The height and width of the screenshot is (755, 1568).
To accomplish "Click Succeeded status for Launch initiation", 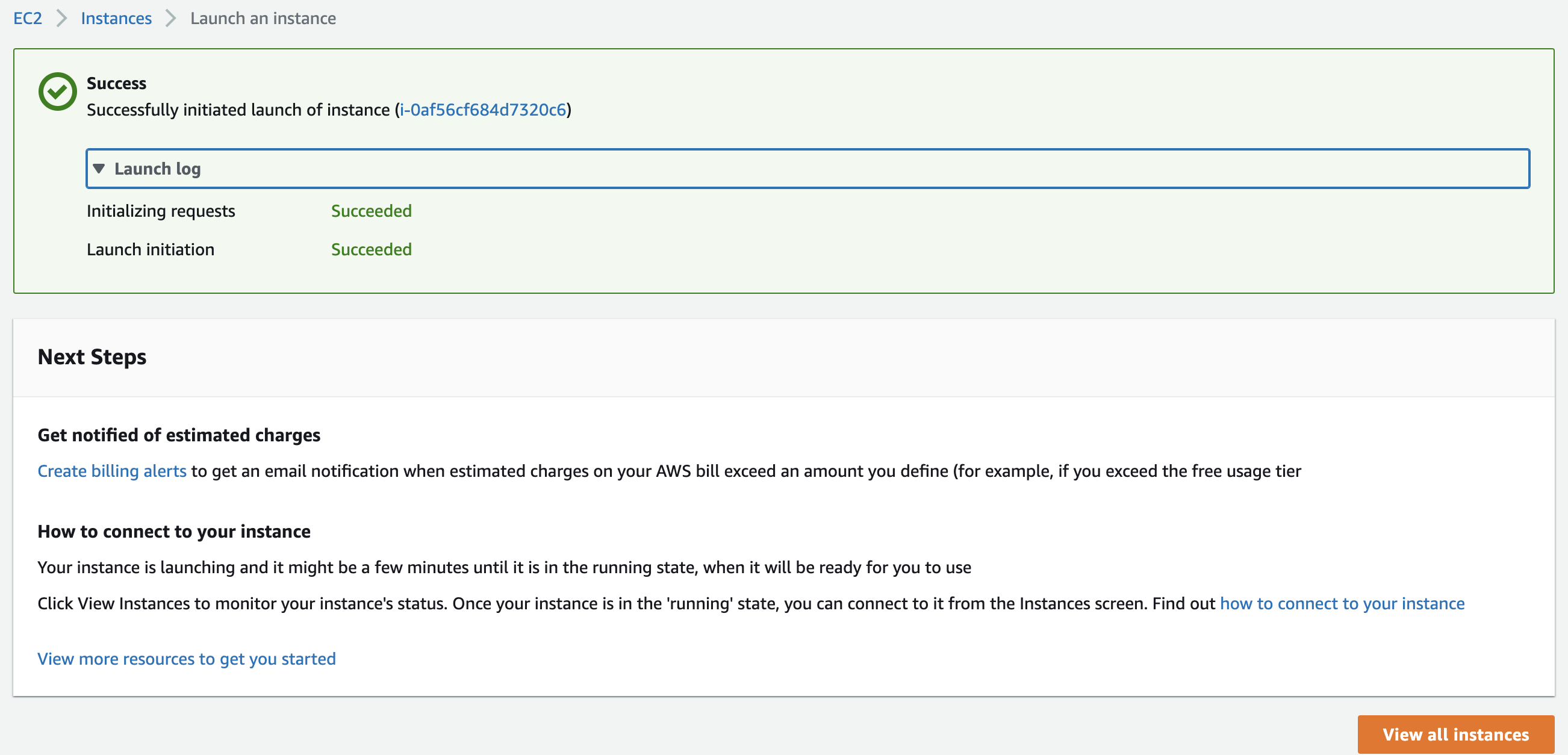I will click(x=371, y=249).
